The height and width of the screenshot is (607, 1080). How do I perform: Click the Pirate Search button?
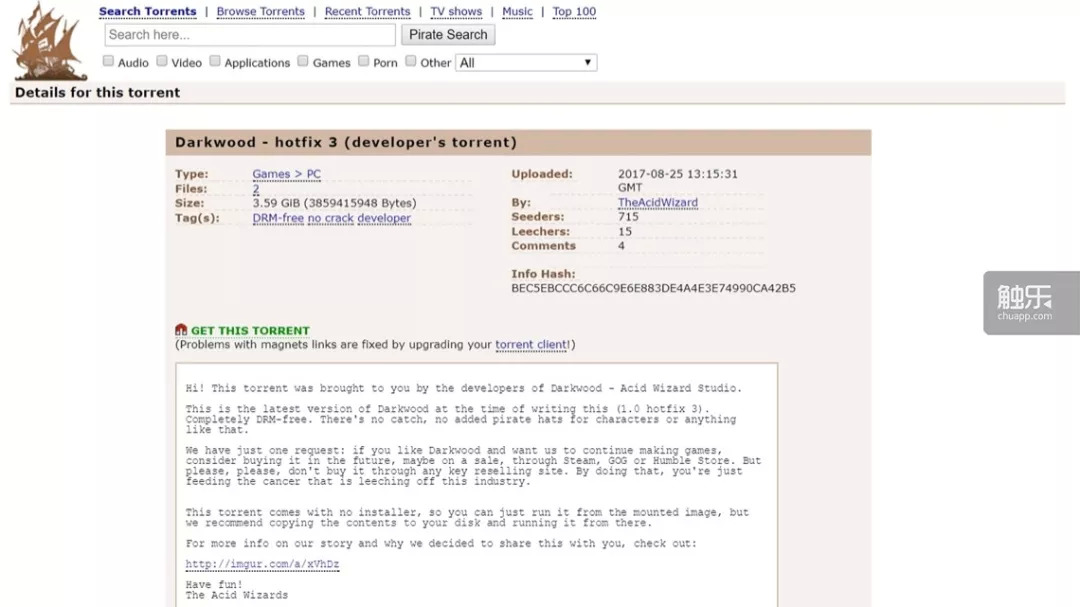coord(448,34)
